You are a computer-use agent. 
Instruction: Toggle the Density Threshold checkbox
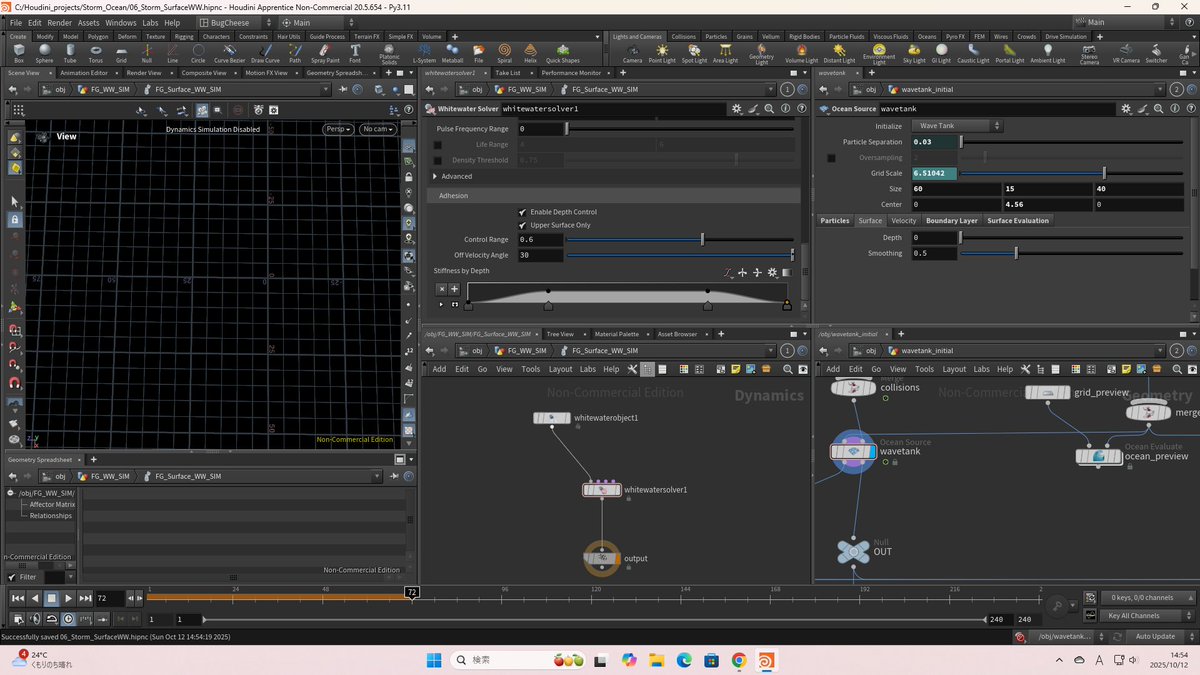click(x=437, y=160)
